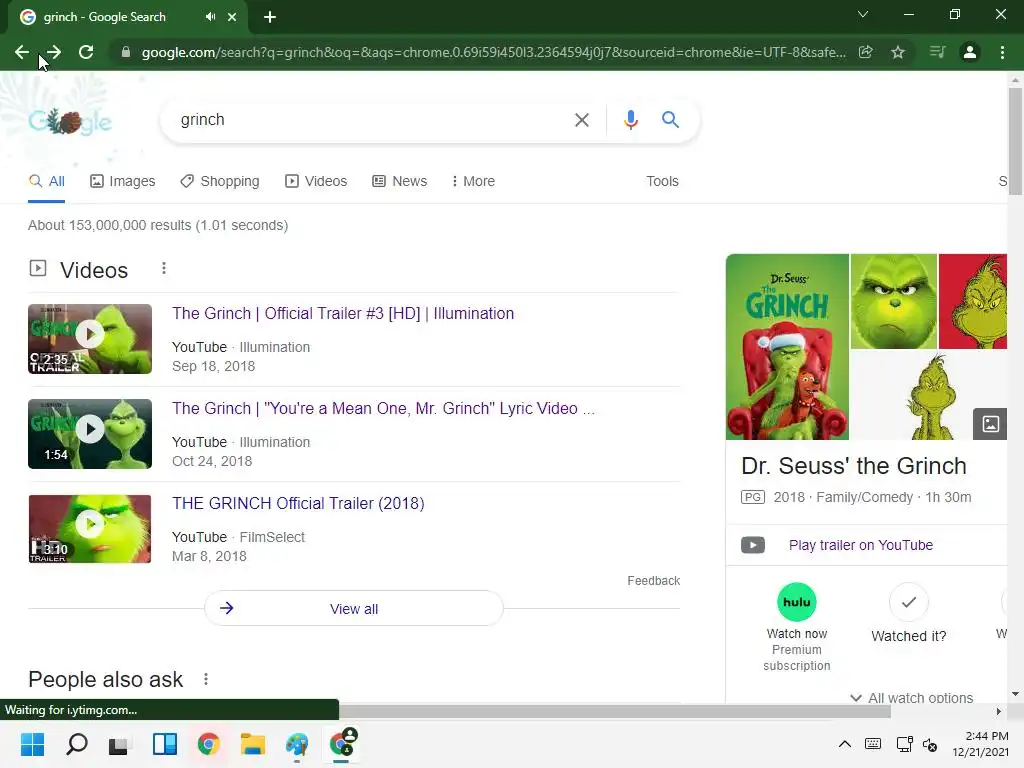Close the grinch Google Search tab
Image resolution: width=1024 pixels, height=768 pixels.
[232, 17]
